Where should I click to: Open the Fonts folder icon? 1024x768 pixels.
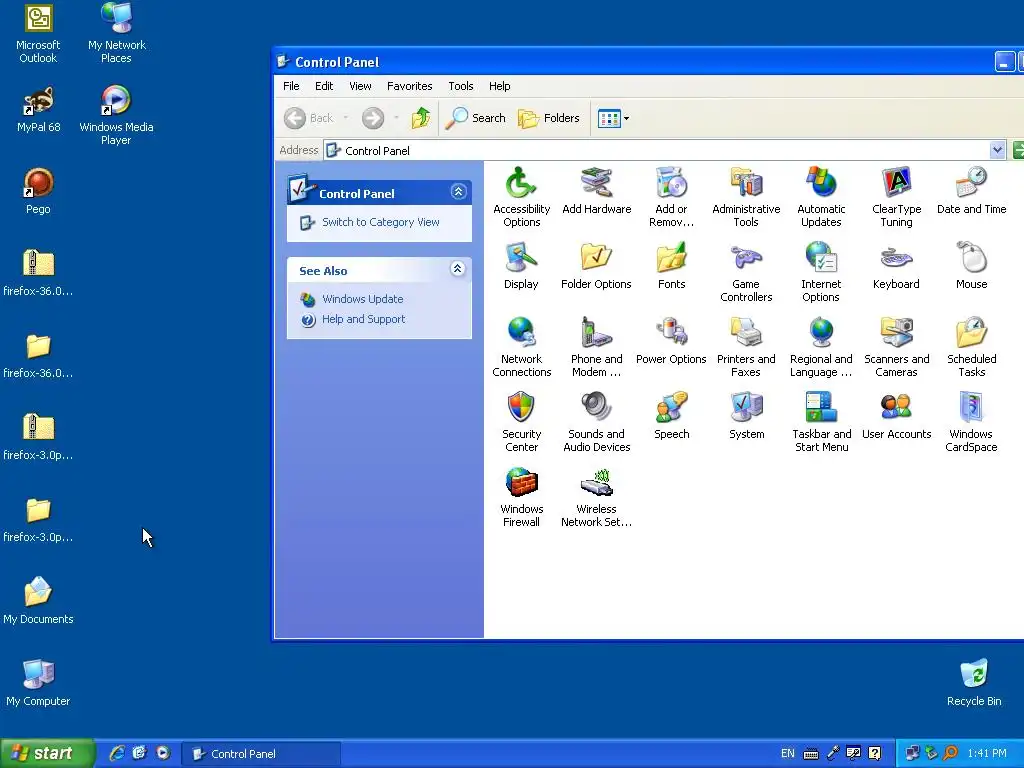671,266
